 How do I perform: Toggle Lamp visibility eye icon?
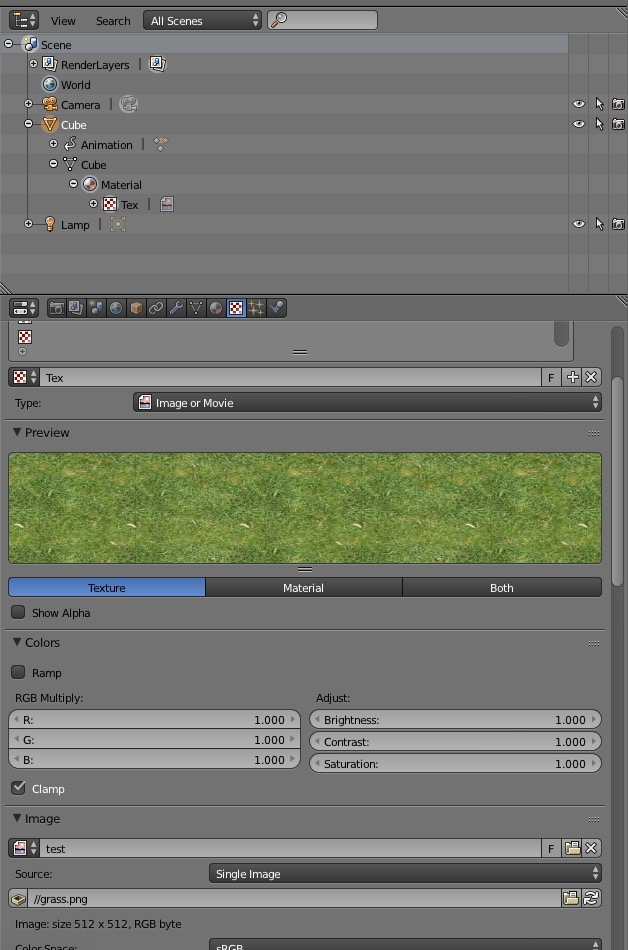(579, 224)
